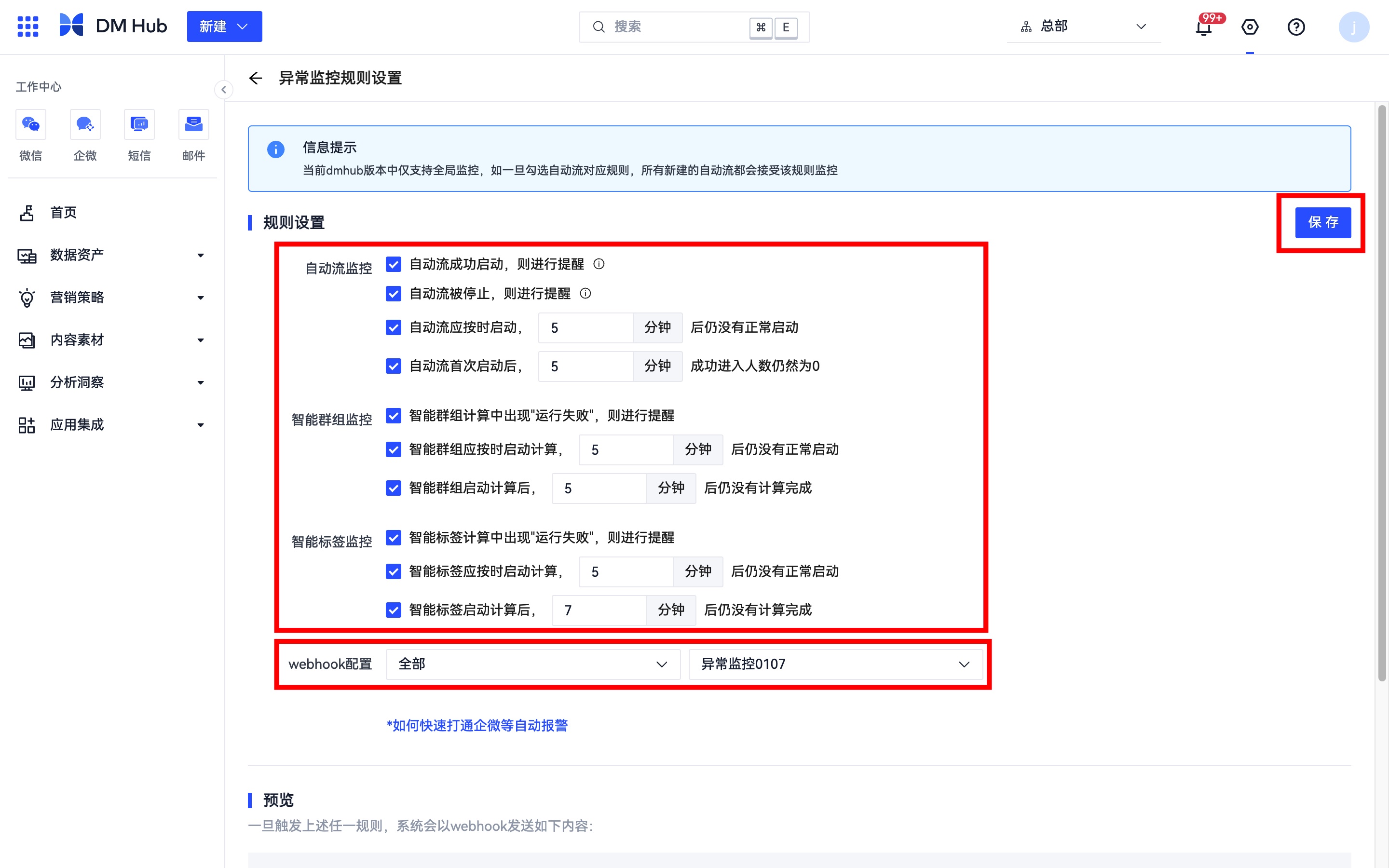Focus the 搜索 search field
Screen dimensions: 1389x868
694,27
